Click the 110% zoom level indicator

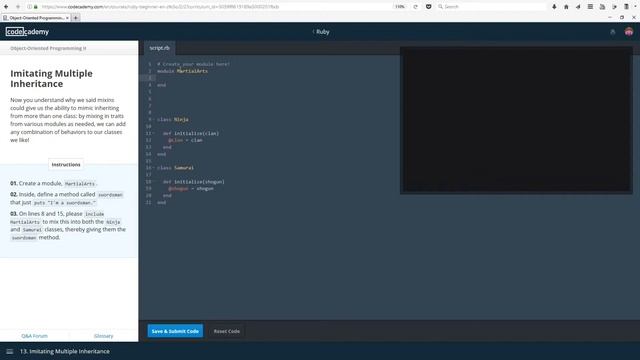pyautogui.click(x=400, y=7)
